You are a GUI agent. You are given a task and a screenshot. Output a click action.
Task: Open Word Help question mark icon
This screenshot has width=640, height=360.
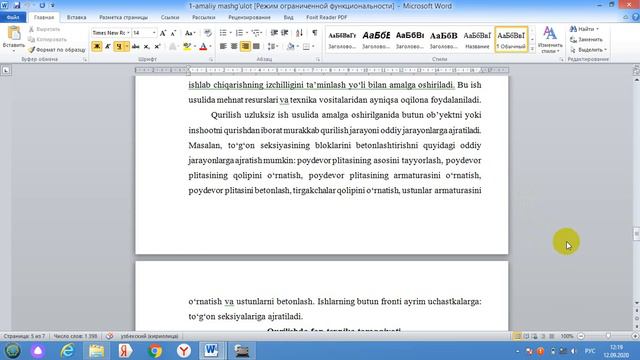[636, 17]
